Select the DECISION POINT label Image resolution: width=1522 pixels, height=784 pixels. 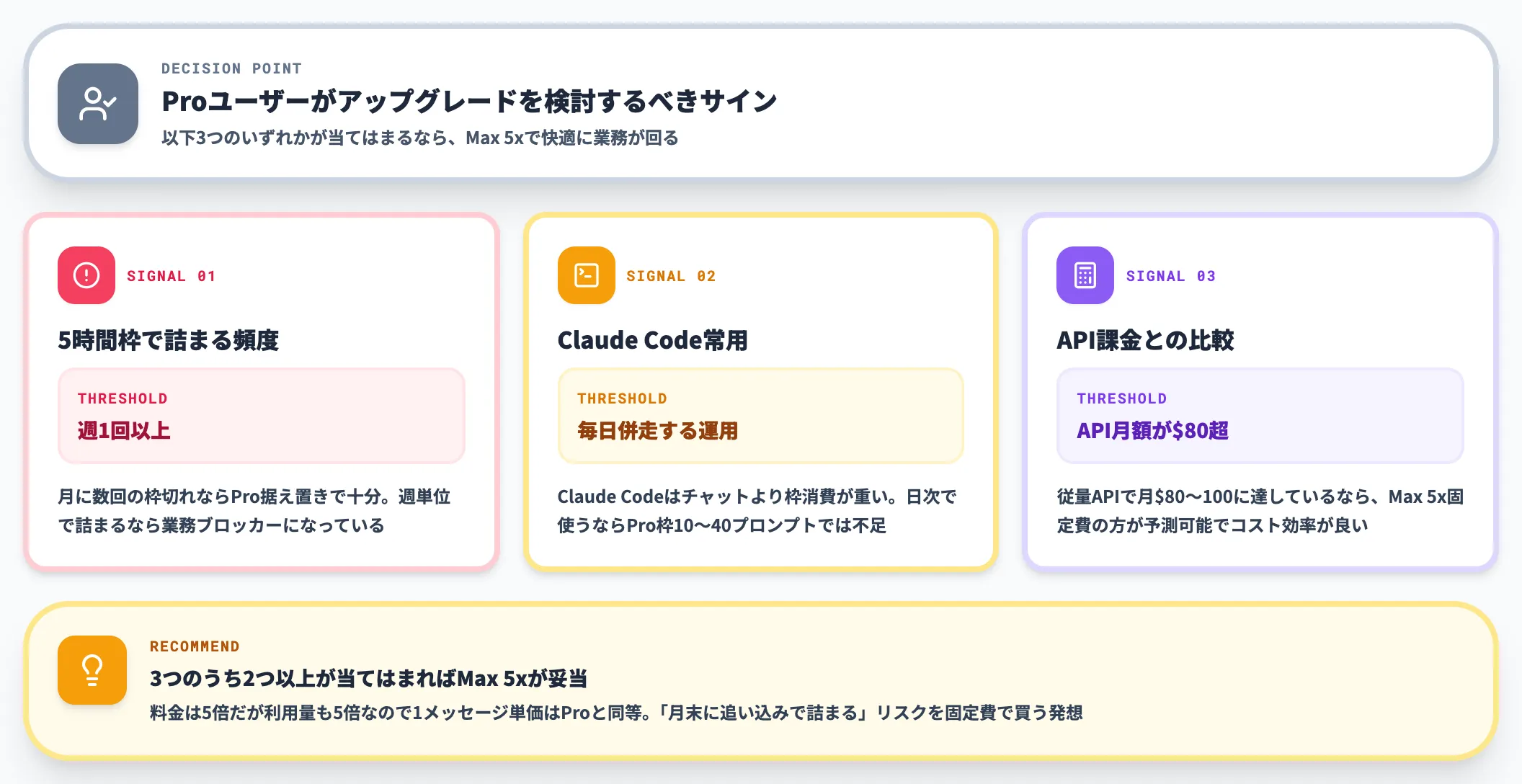tap(231, 68)
